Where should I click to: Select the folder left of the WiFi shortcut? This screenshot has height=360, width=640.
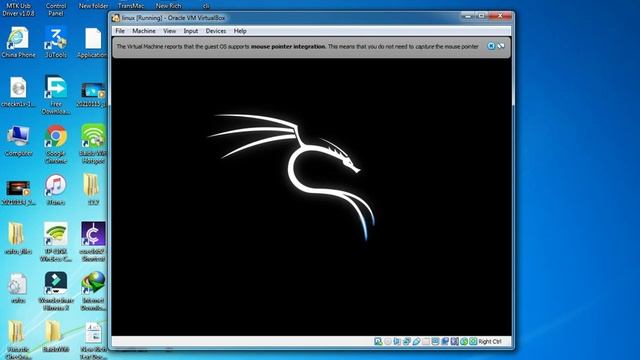(x=17, y=238)
